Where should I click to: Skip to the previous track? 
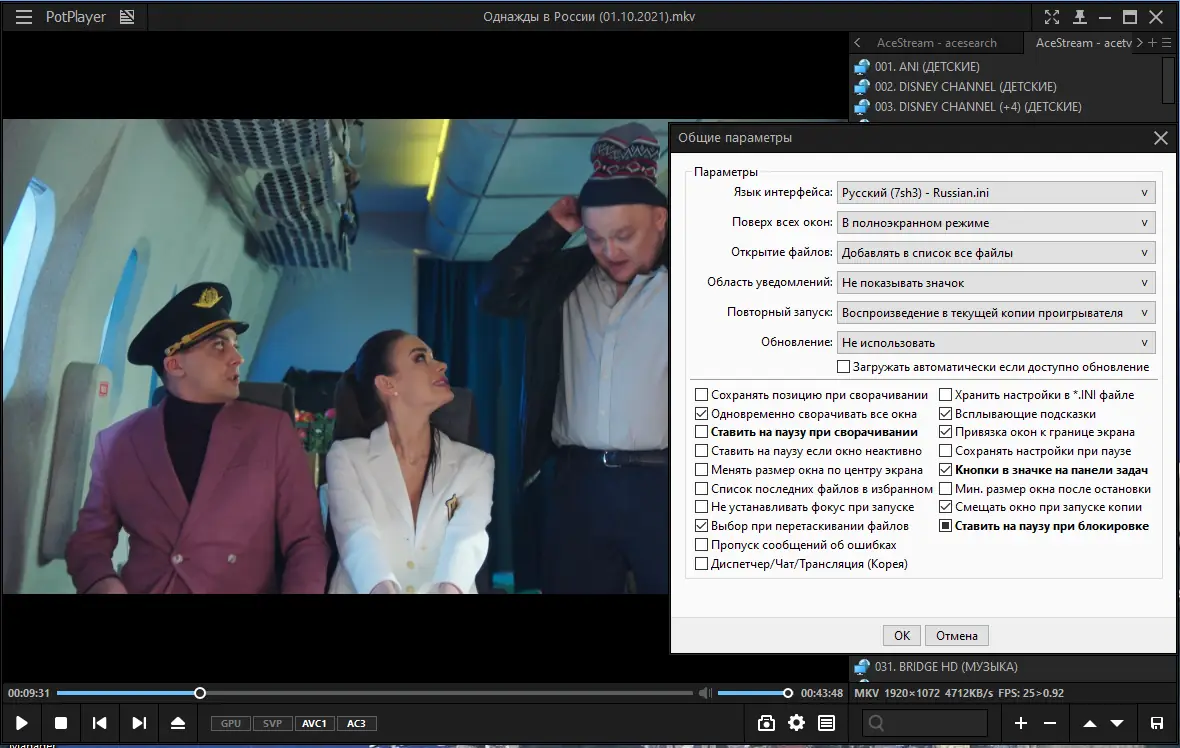pos(100,723)
